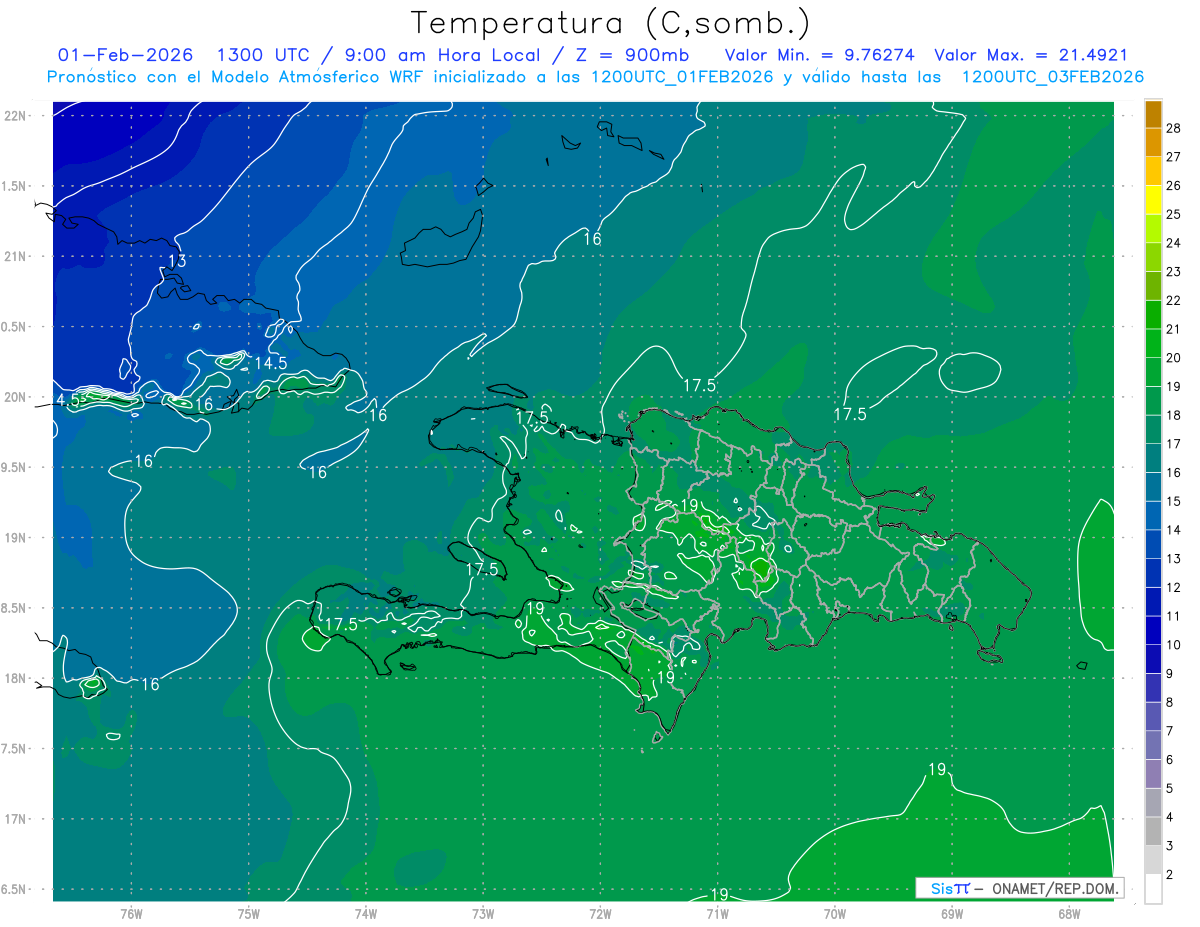The width and height of the screenshot is (1200, 927).
Task: Select initialization time "1200UTC_01FEB2026"
Action: (x=682, y=77)
